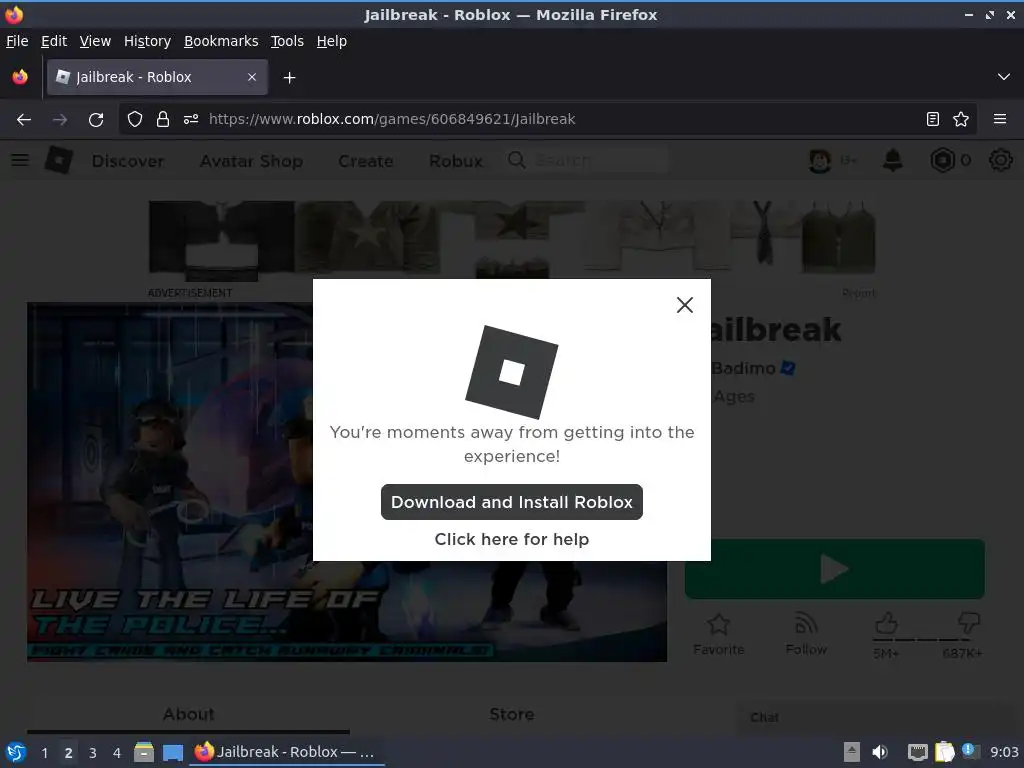Open the Tools menu

(287, 41)
